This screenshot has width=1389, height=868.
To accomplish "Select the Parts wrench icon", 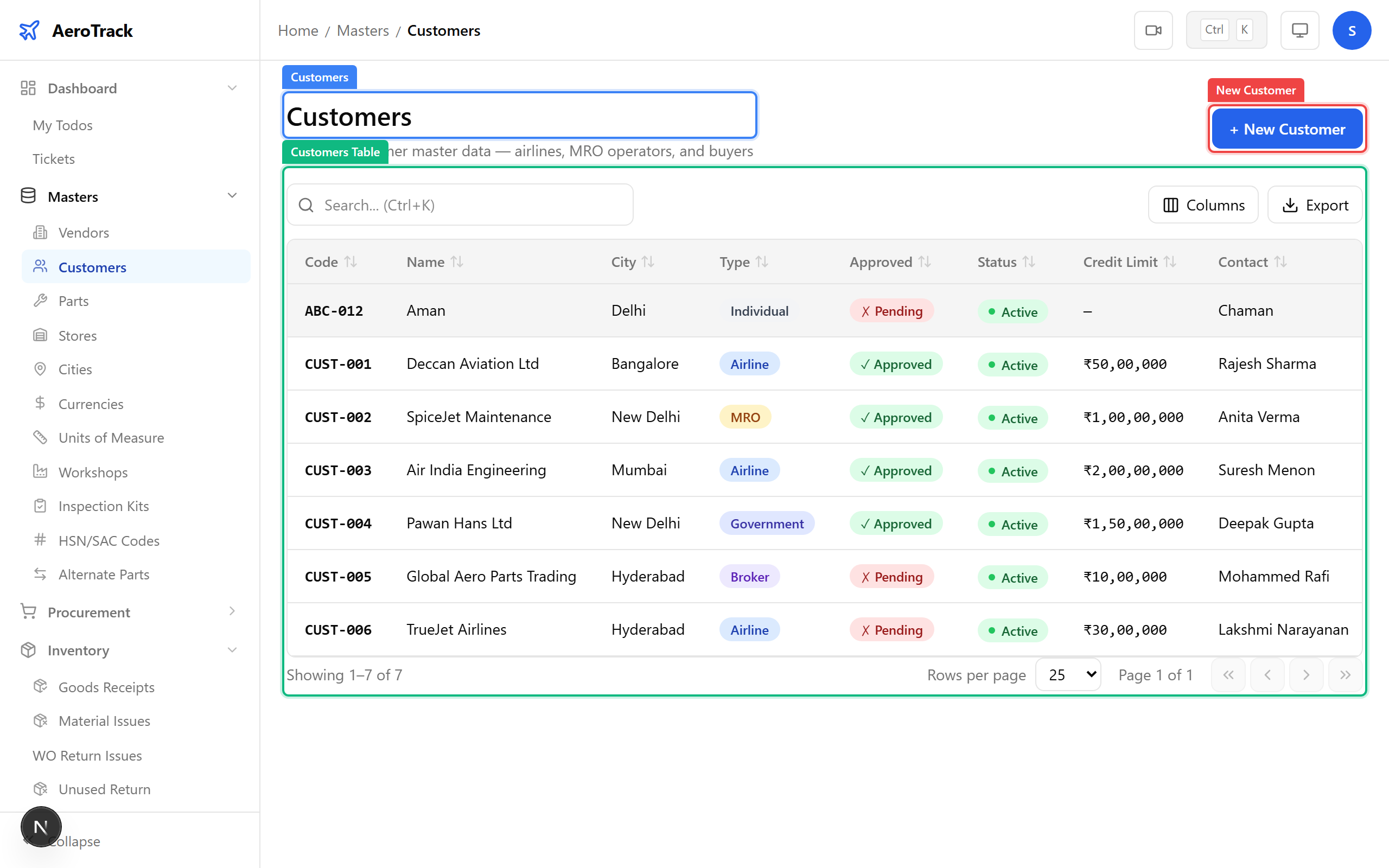I will click(40, 300).
